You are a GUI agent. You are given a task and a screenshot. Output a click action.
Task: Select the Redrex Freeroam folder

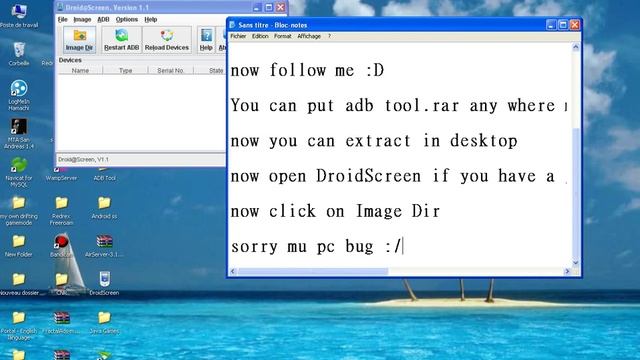pos(62,211)
